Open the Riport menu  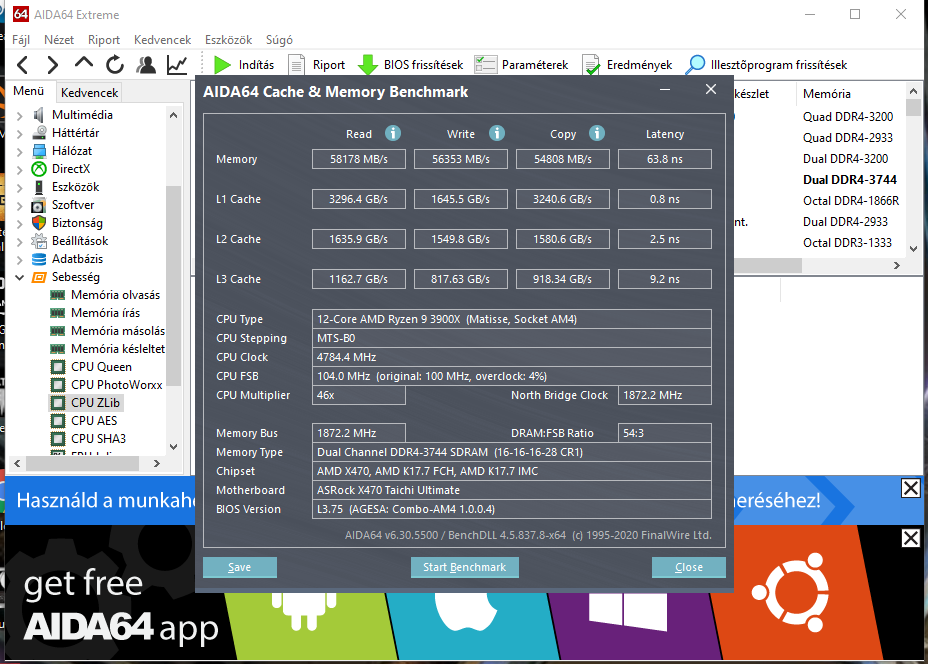point(104,40)
